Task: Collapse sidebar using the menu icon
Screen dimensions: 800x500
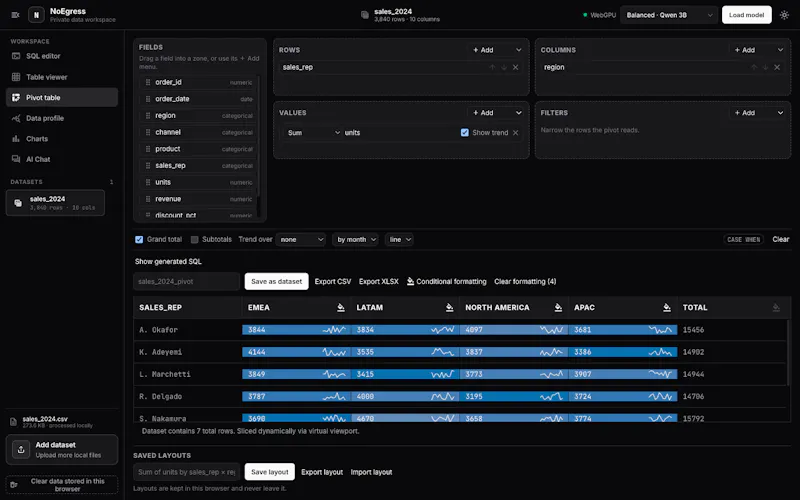Action: click(x=15, y=15)
